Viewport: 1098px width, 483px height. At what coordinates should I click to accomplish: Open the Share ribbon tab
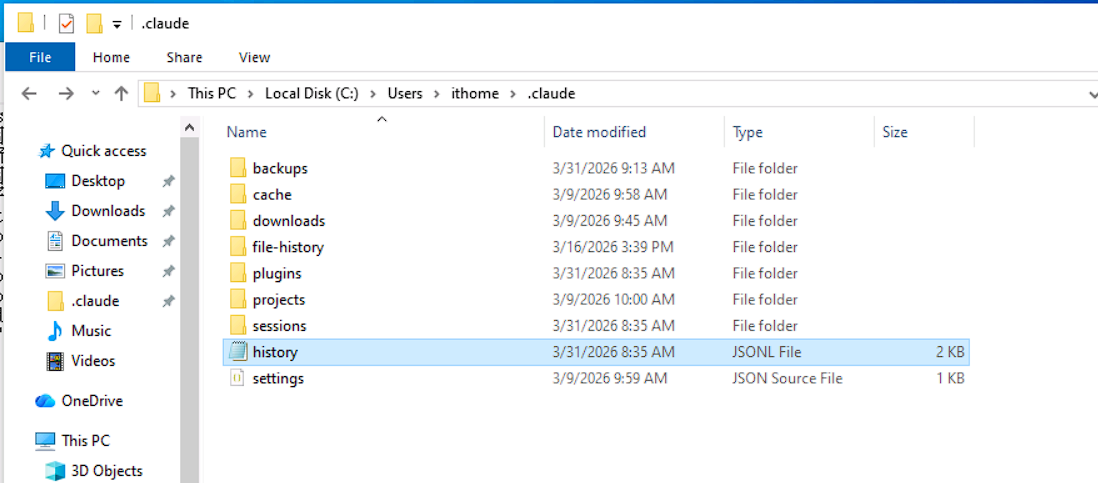(x=185, y=57)
